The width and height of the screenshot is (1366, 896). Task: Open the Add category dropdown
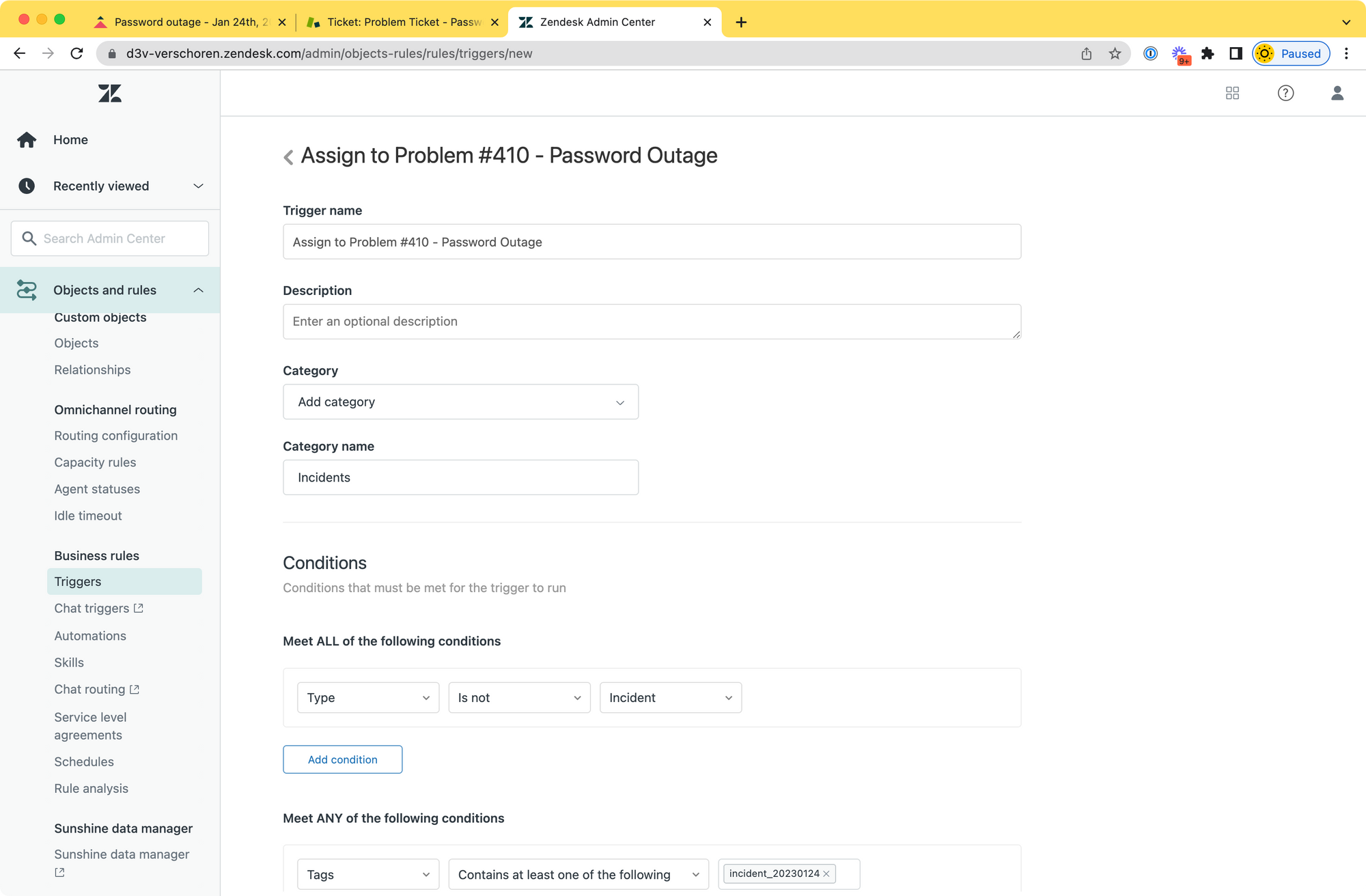[x=460, y=402]
